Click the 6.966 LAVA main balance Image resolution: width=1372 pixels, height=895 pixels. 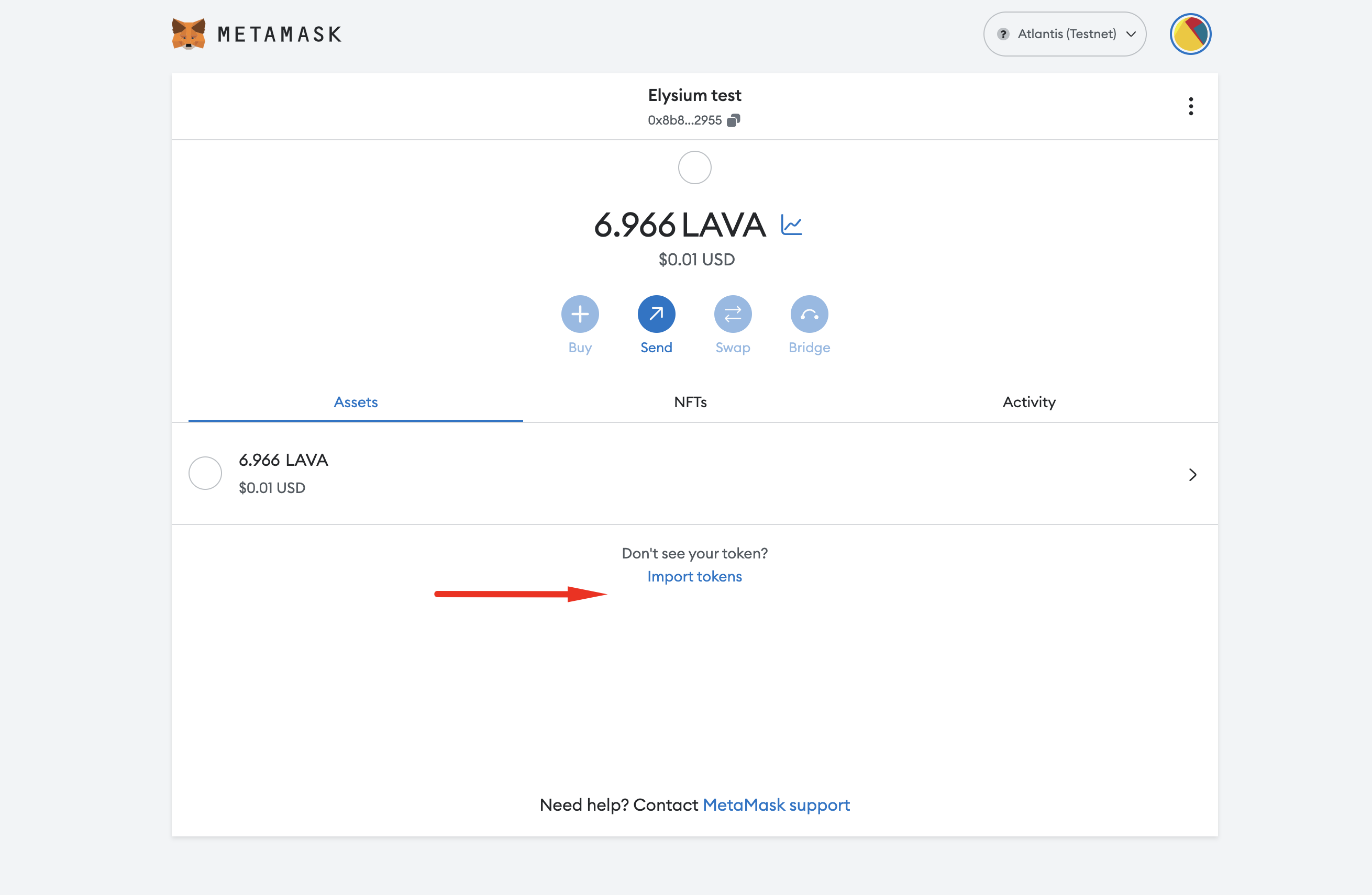680,225
